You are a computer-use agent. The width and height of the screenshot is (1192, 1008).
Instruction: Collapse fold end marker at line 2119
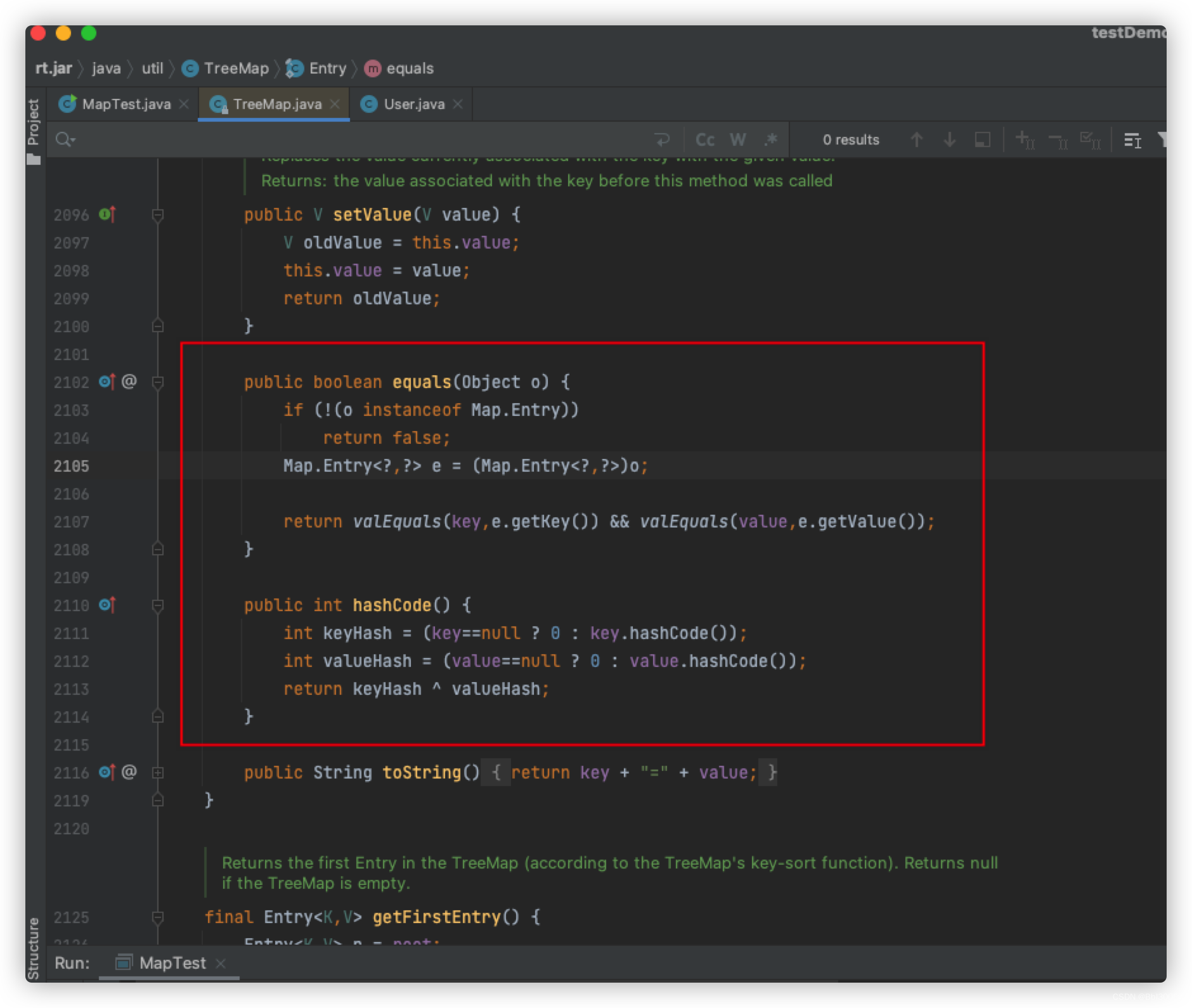(x=158, y=800)
